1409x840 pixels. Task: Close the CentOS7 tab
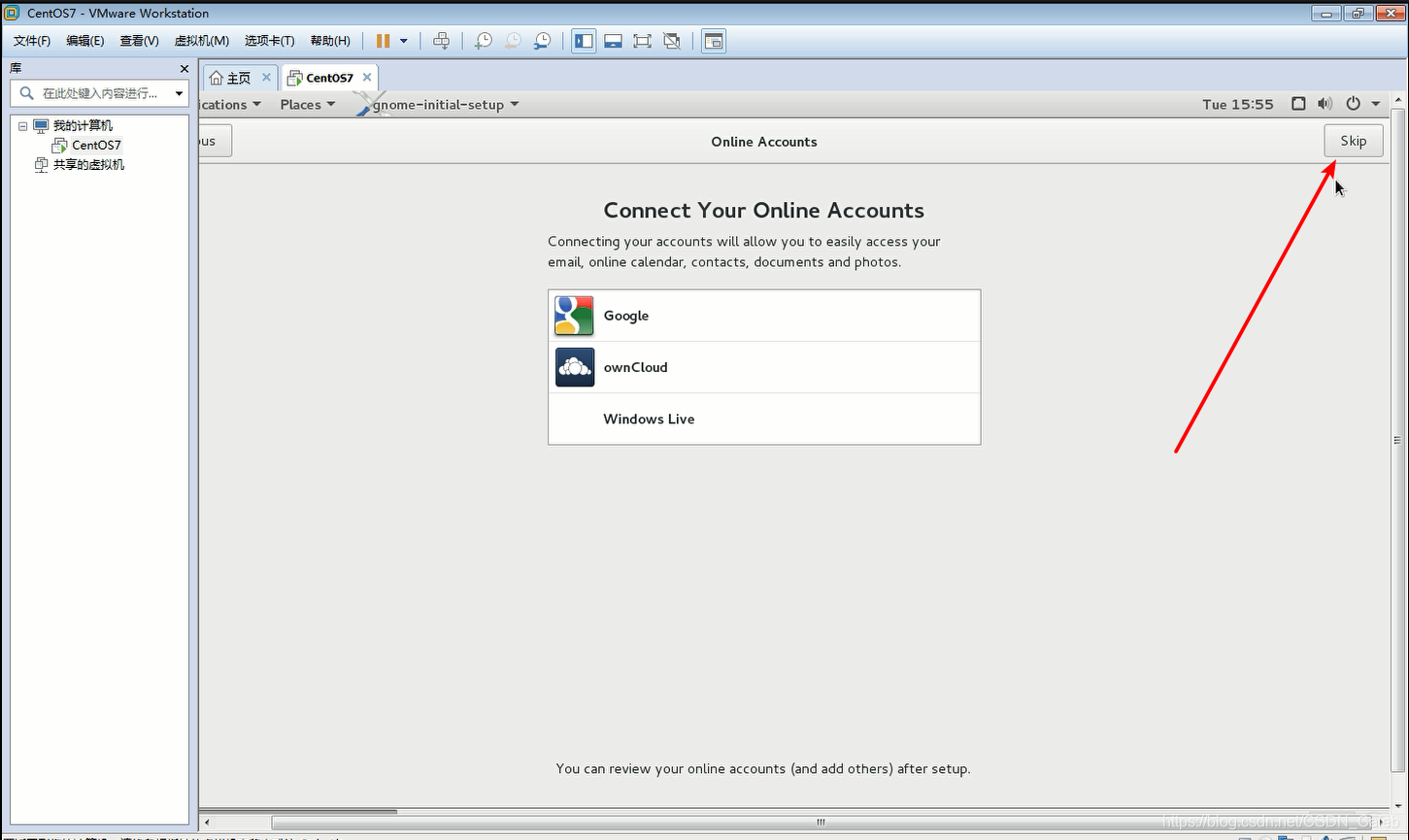(x=367, y=78)
